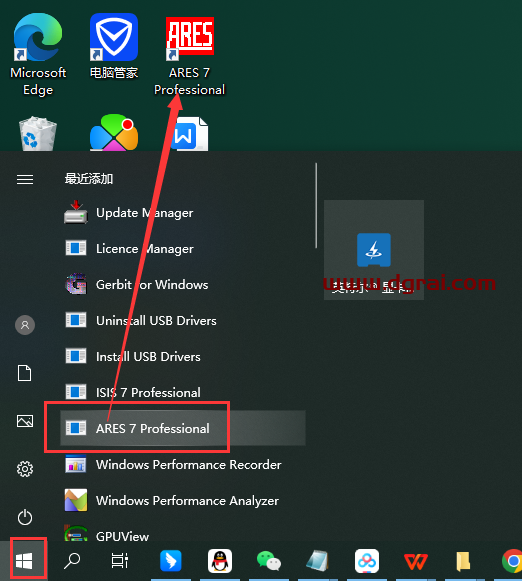Open Google Chrome on the taskbar

click(x=512, y=561)
